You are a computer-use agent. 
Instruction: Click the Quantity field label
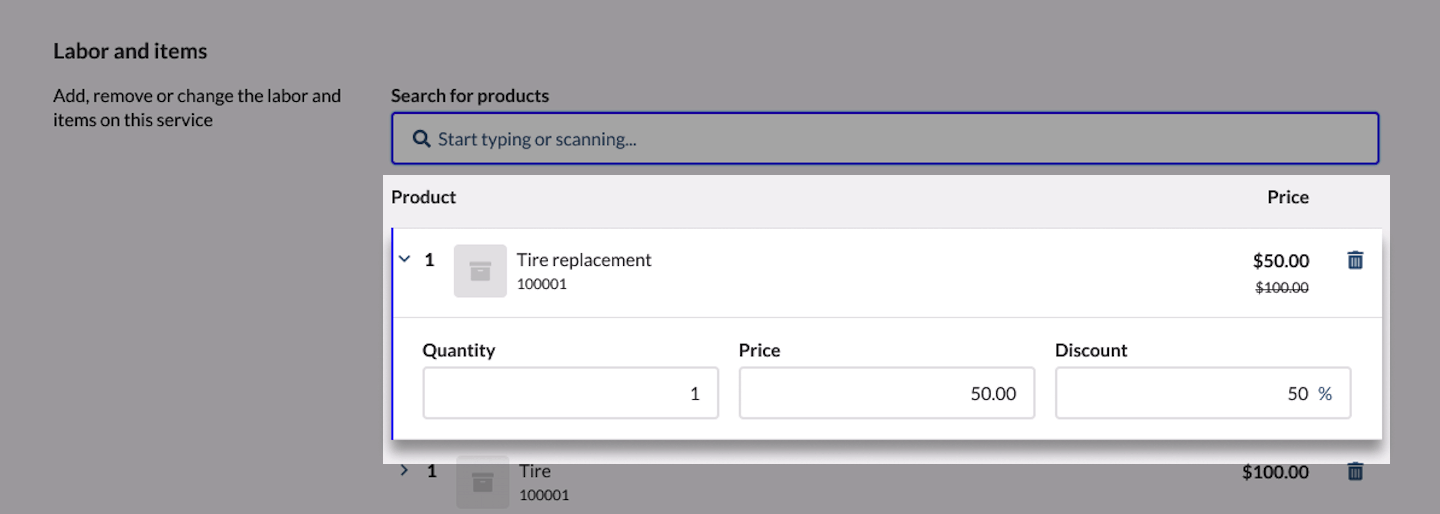pos(459,351)
